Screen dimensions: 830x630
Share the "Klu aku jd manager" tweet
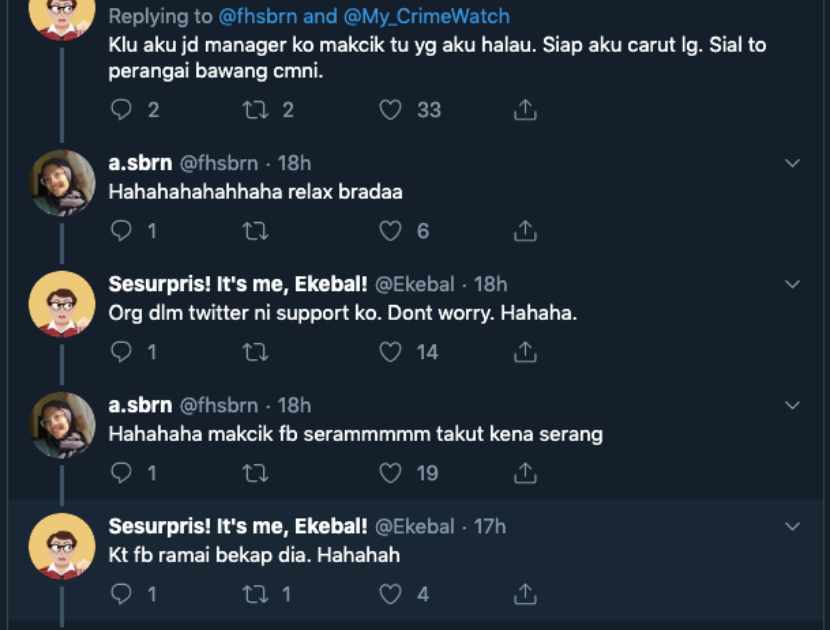pyautogui.click(x=525, y=110)
